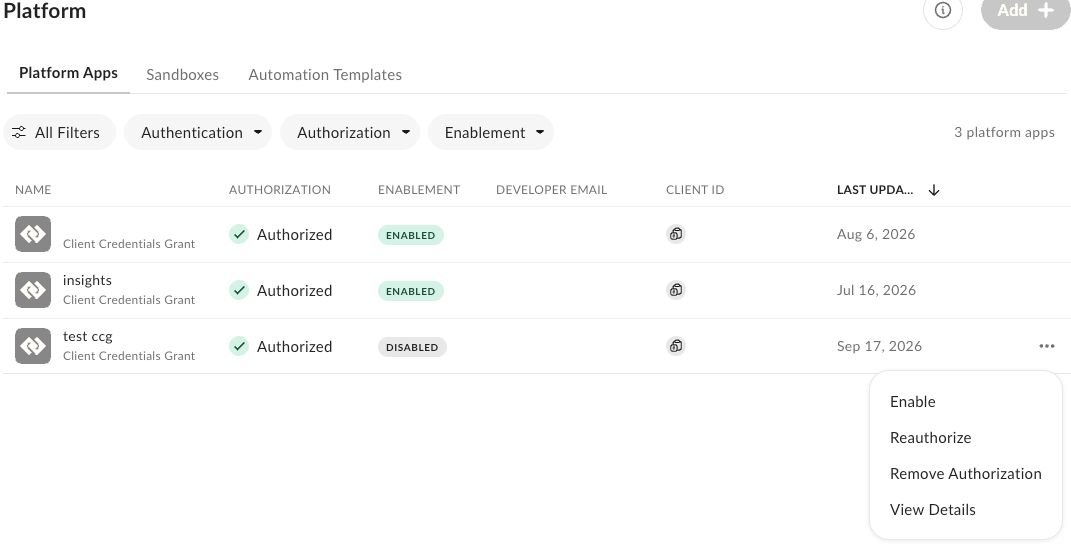Switch to the Sandboxes tab
The image size is (1071, 549).
point(182,74)
